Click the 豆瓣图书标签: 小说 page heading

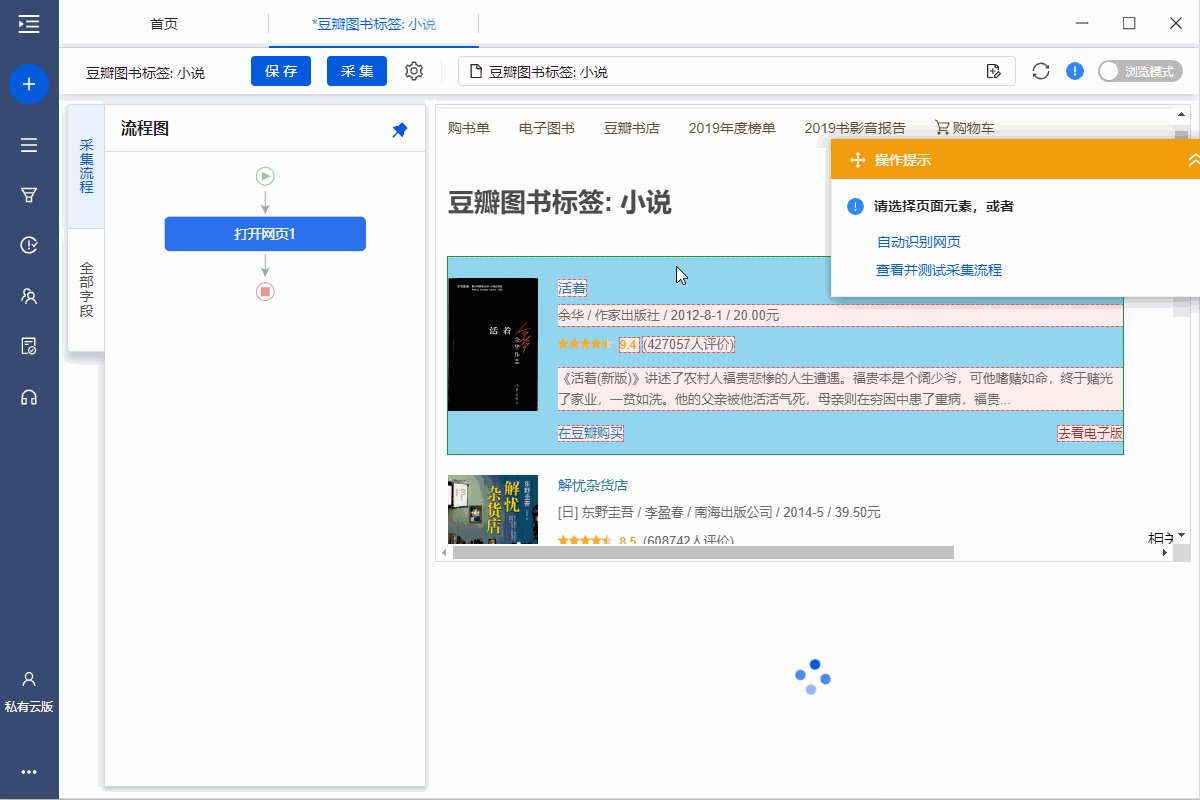click(x=560, y=203)
